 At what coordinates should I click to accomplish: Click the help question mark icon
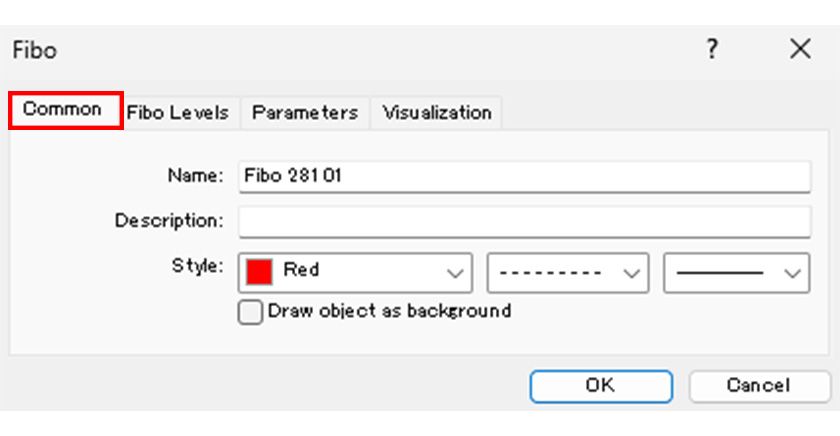tap(712, 49)
